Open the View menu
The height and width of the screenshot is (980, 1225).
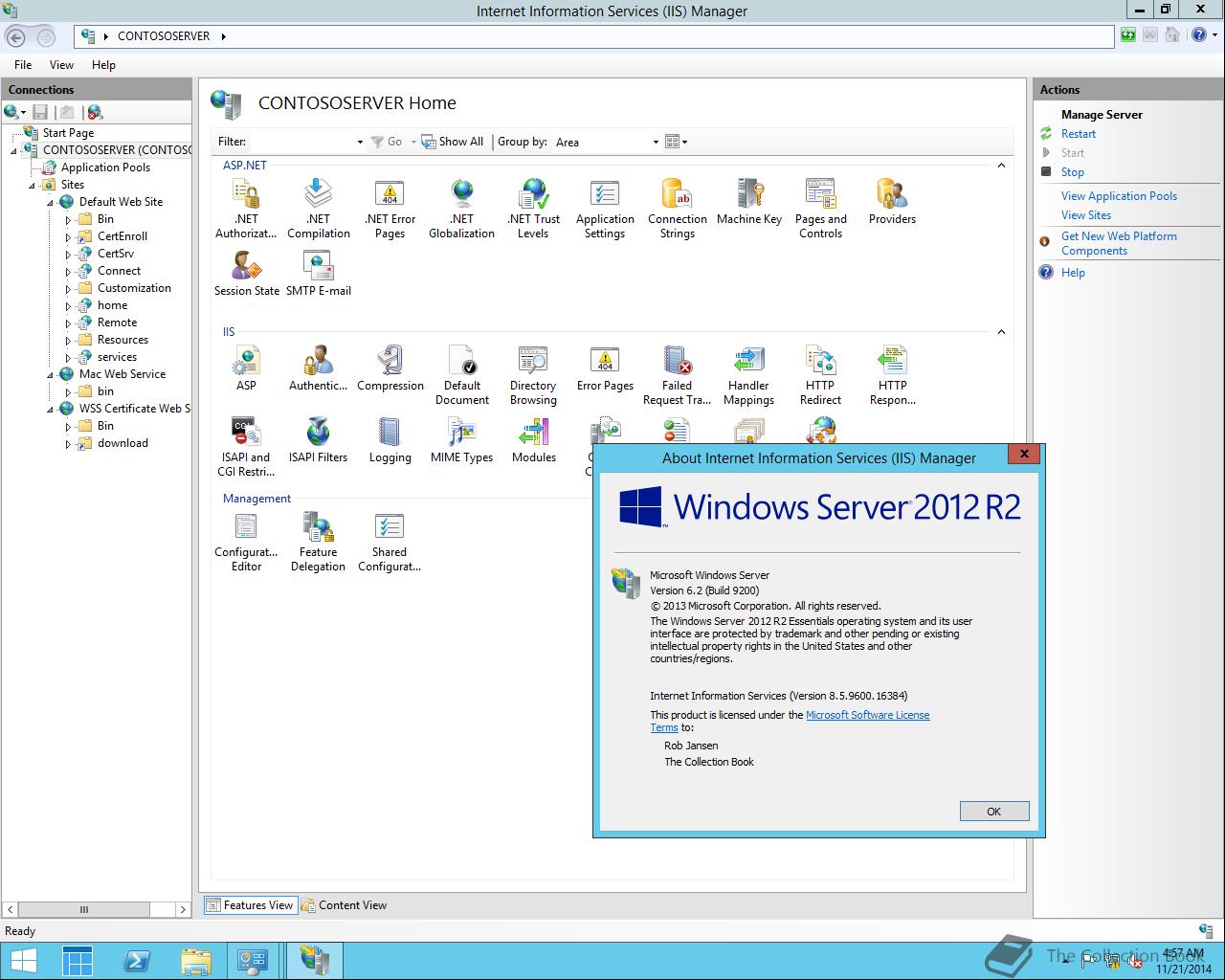[61, 65]
